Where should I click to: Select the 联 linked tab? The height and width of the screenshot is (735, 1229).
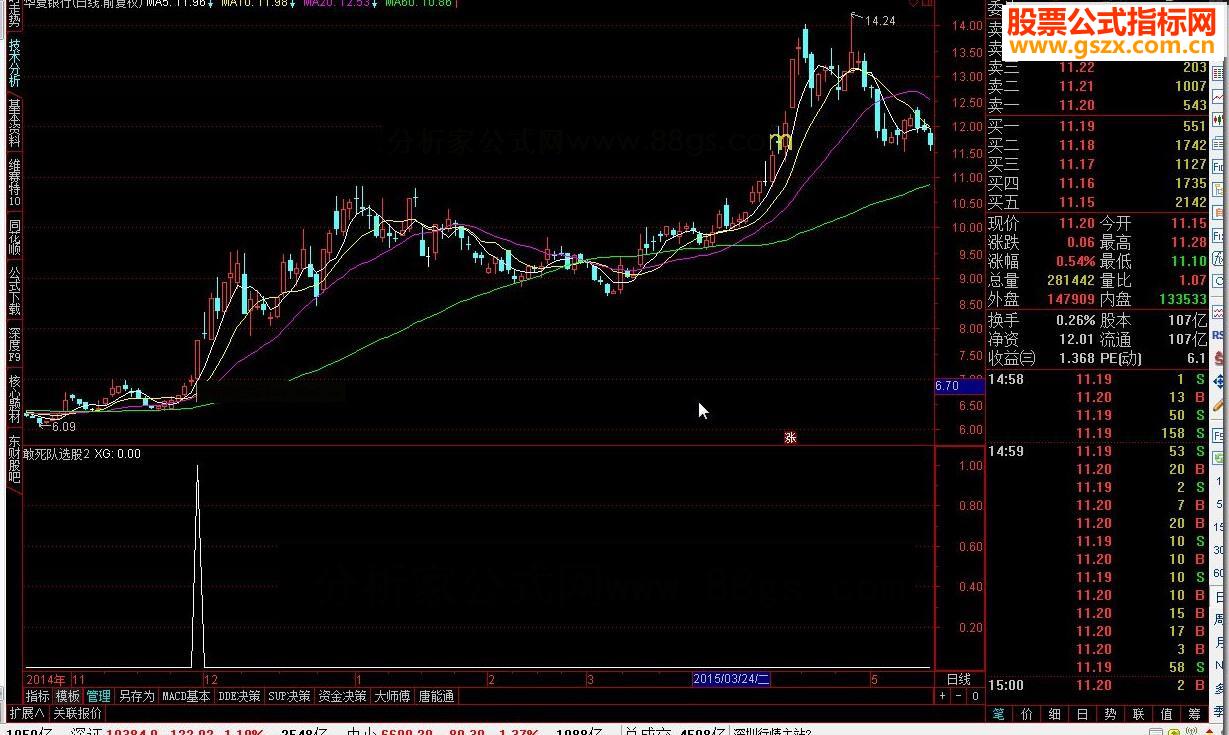pyautogui.click(x=1138, y=714)
